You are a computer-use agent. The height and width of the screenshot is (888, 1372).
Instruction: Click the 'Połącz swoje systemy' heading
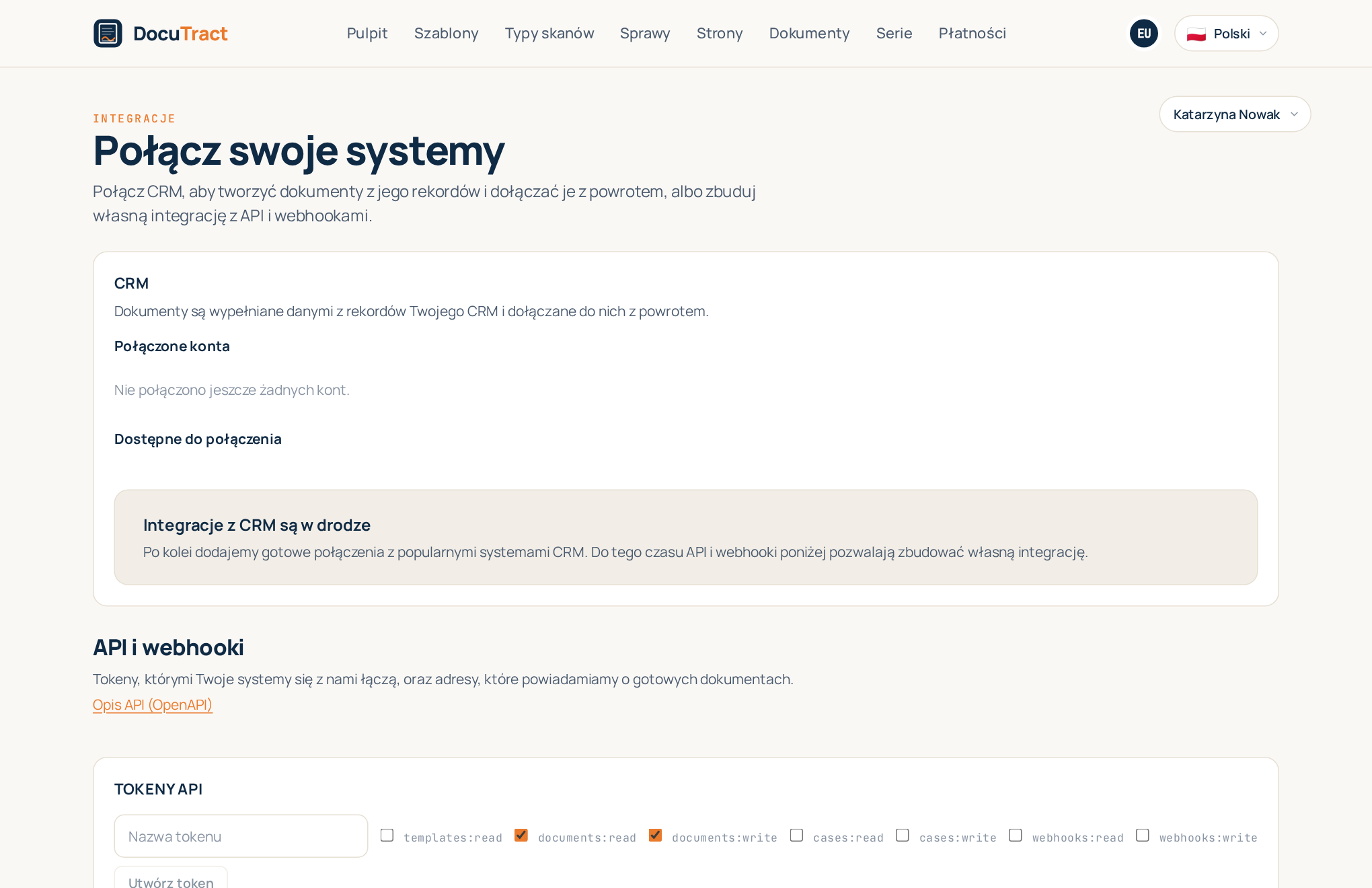[x=299, y=151]
